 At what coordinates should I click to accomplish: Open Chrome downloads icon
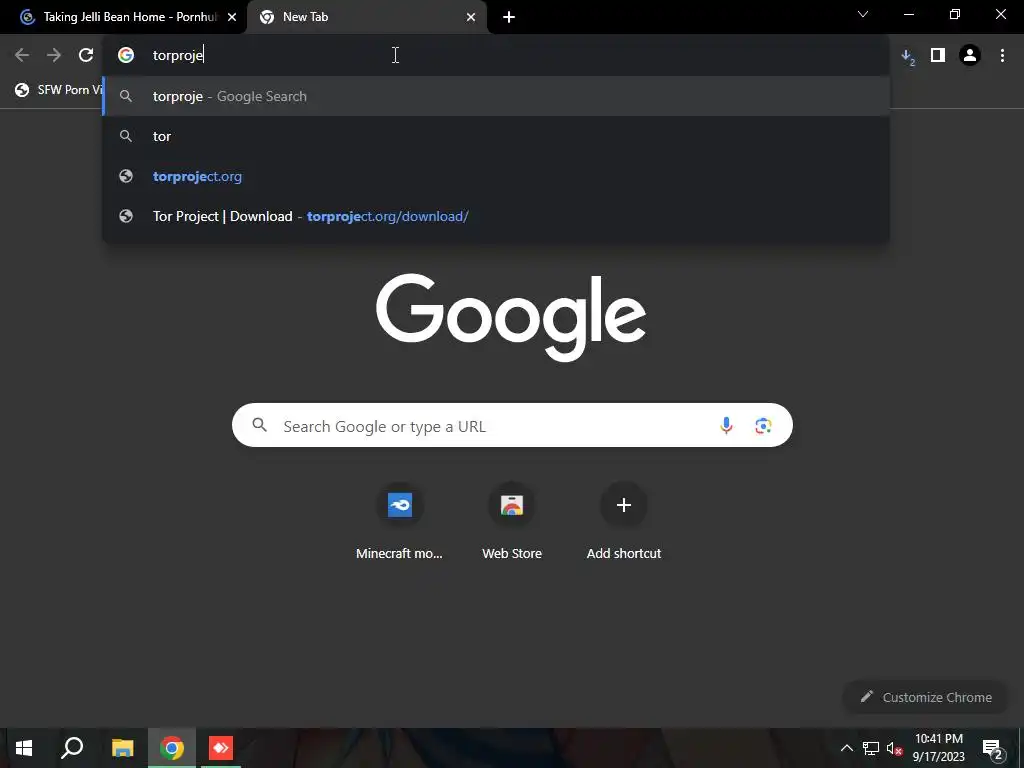click(x=908, y=57)
